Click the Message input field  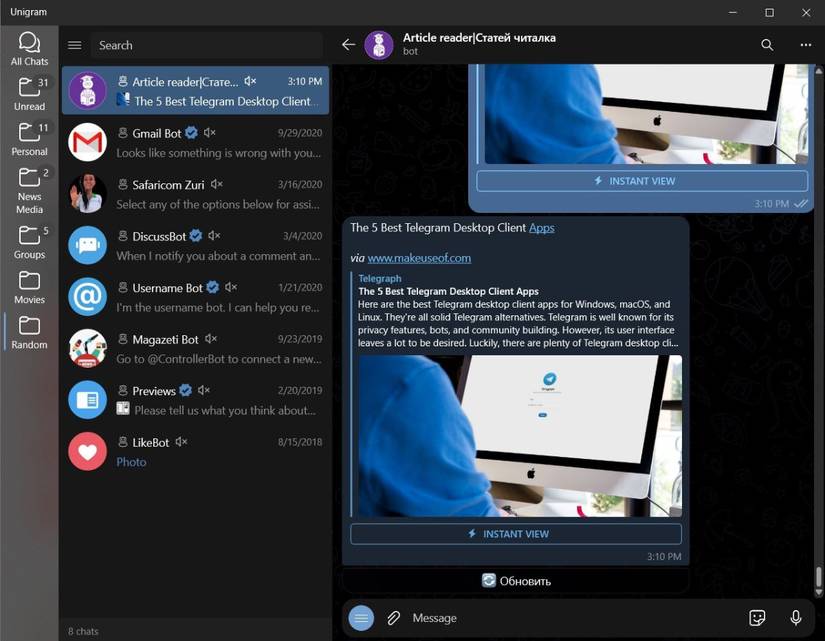pyautogui.click(x=500, y=617)
